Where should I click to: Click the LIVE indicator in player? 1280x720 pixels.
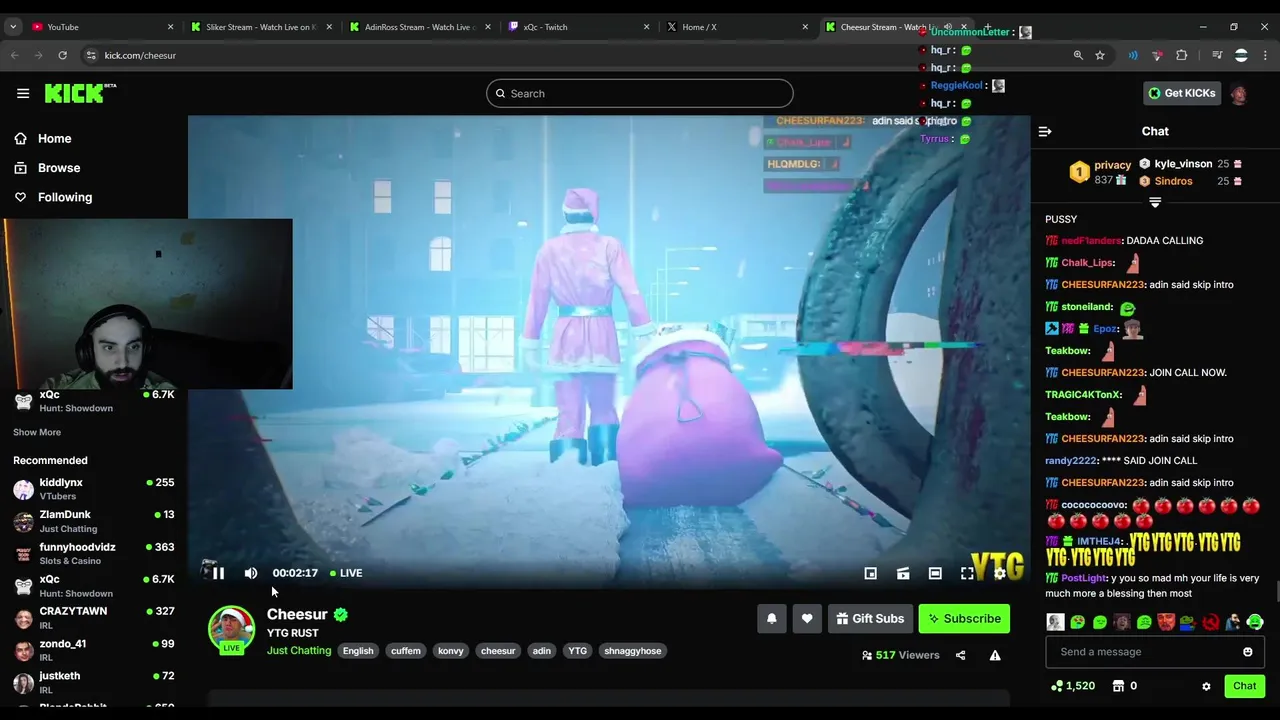tap(346, 573)
